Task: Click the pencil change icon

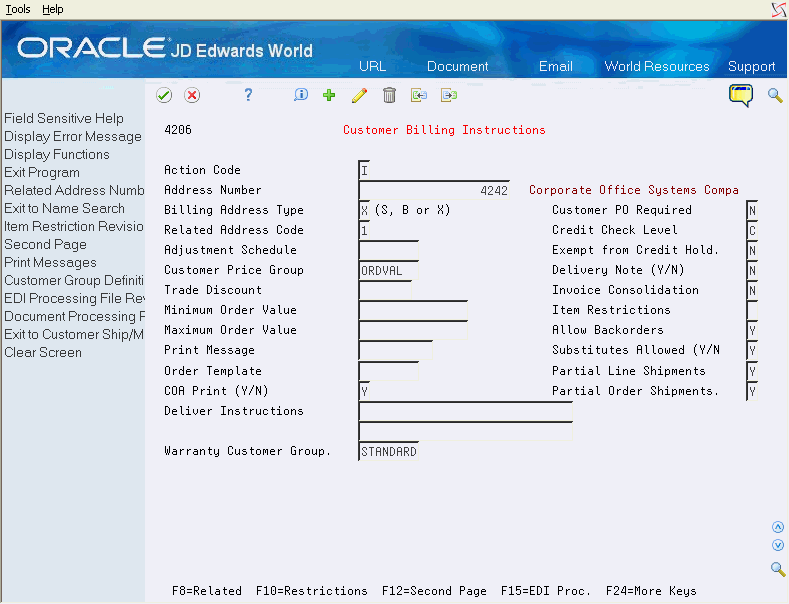Action: (x=359, y=95)
